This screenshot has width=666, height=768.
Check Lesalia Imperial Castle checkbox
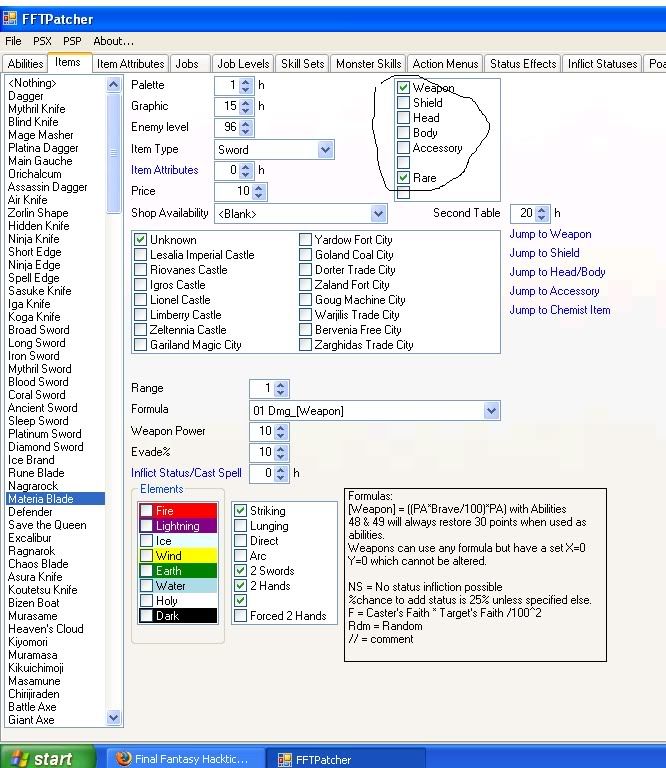pos(141,255)
